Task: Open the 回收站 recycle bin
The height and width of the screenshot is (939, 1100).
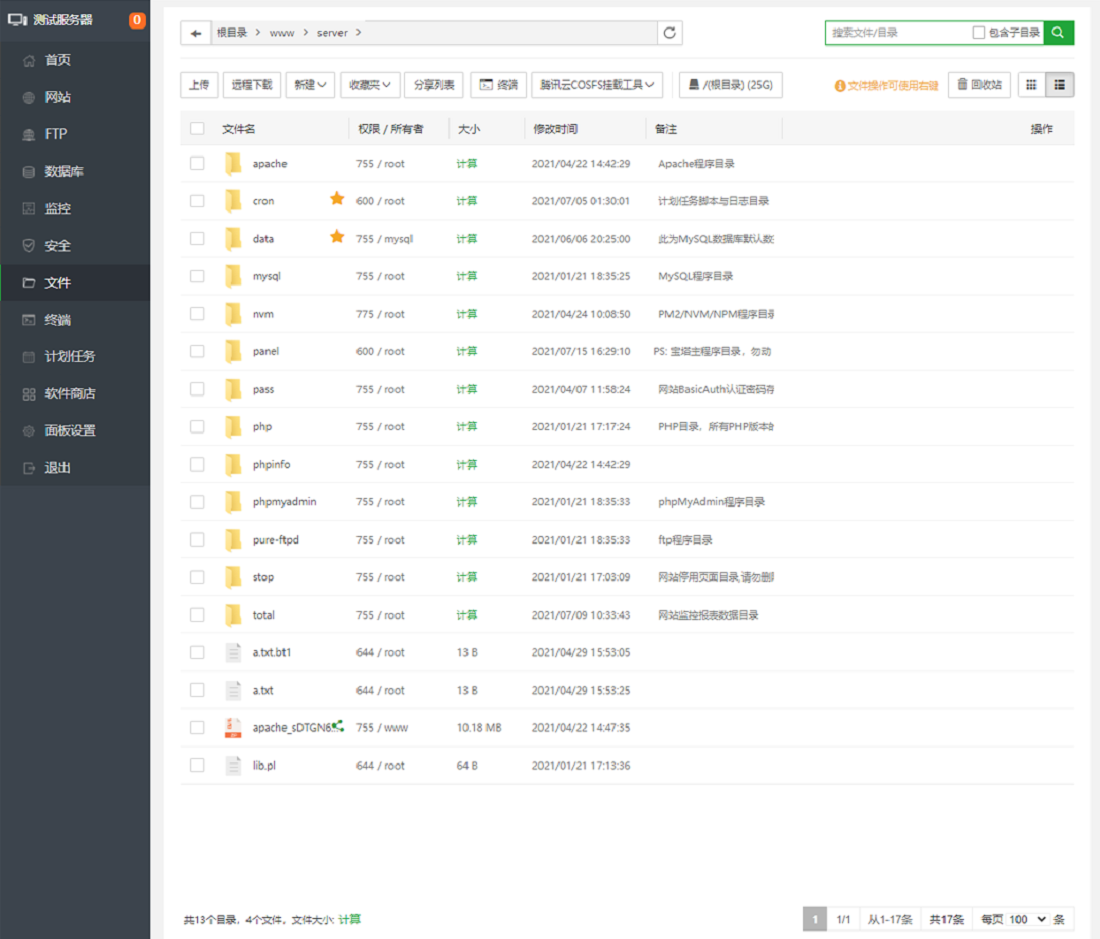Action: 979,85
